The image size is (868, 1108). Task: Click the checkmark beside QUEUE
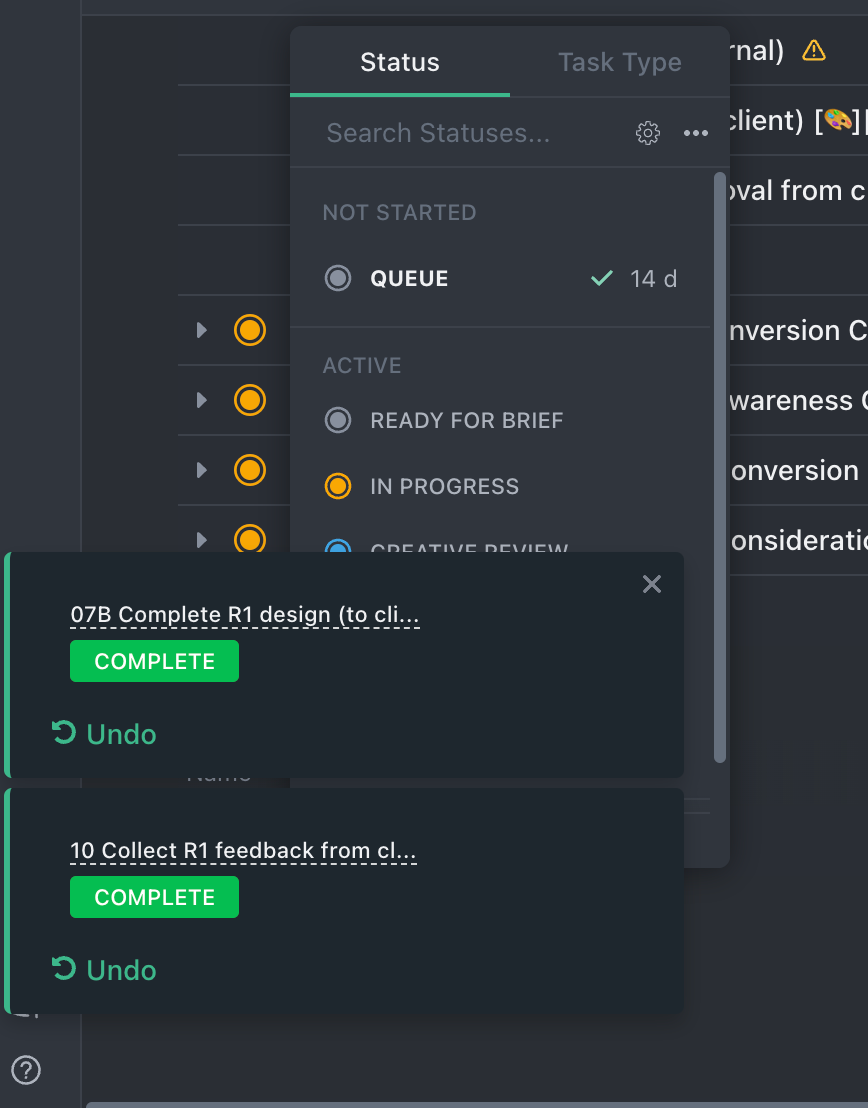[x=602, y=278]
